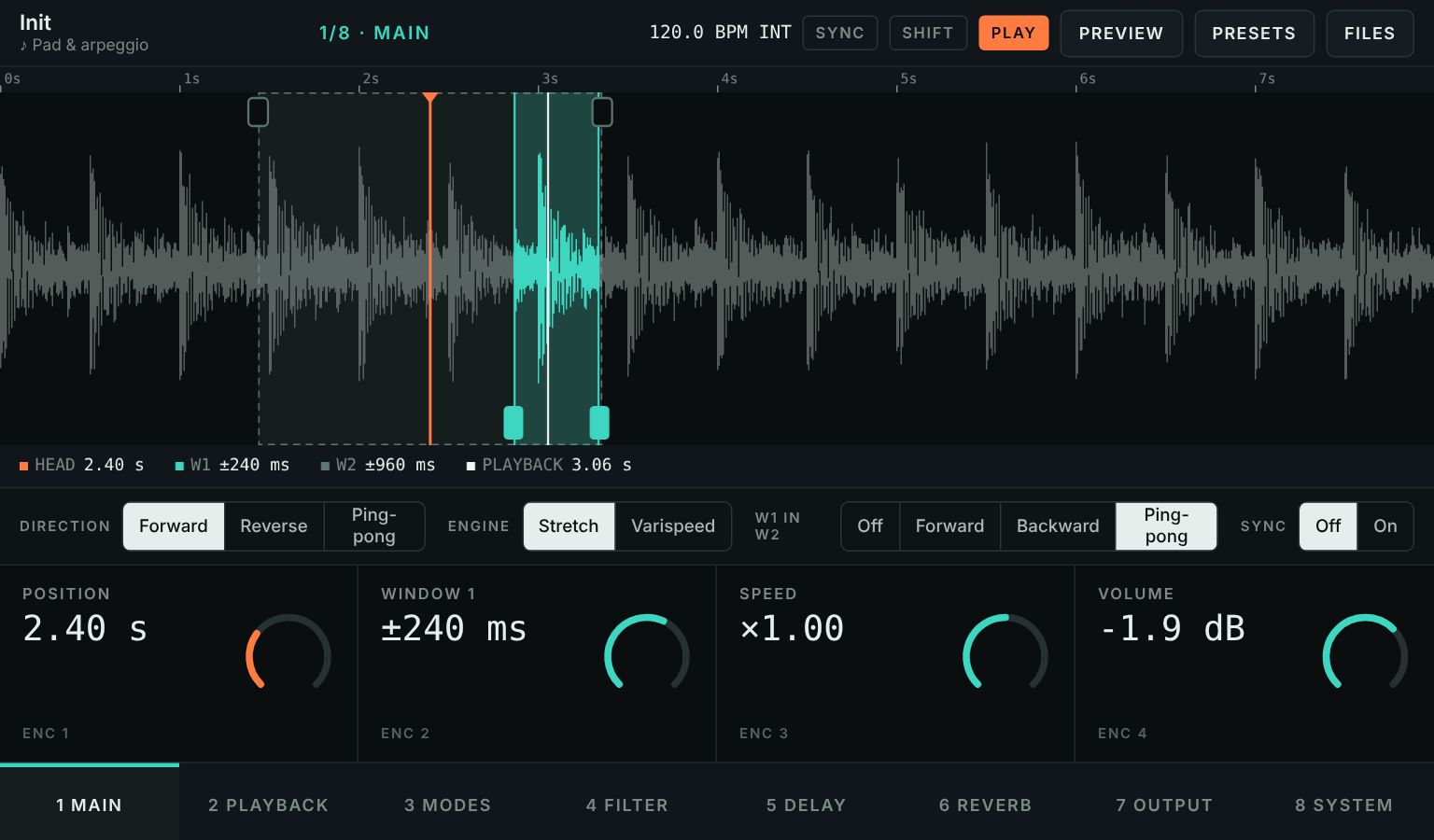
Task: Select Varispeed engine
Action: [x=673, y=526]
